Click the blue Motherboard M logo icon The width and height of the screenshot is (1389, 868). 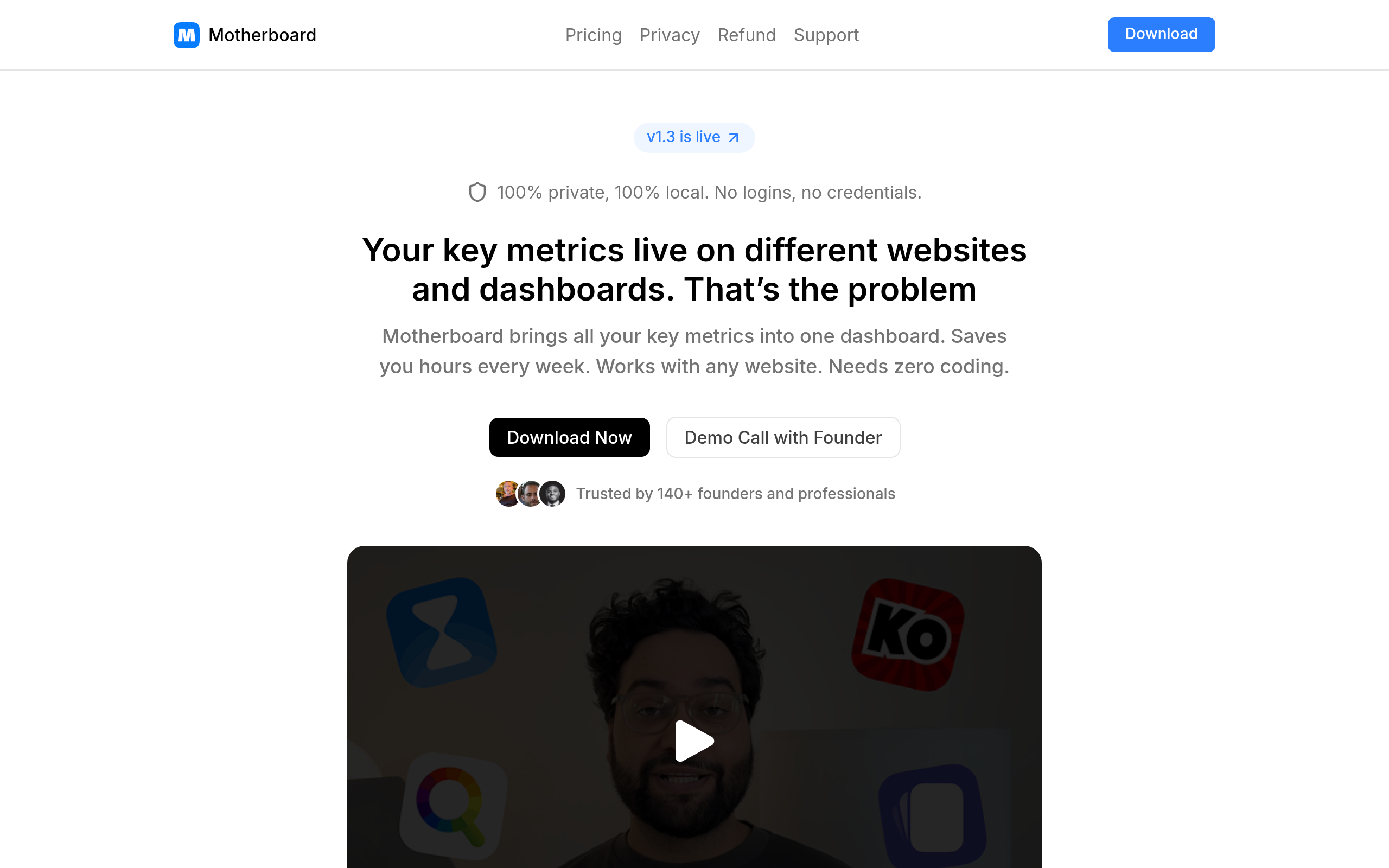tap(187, 35)
